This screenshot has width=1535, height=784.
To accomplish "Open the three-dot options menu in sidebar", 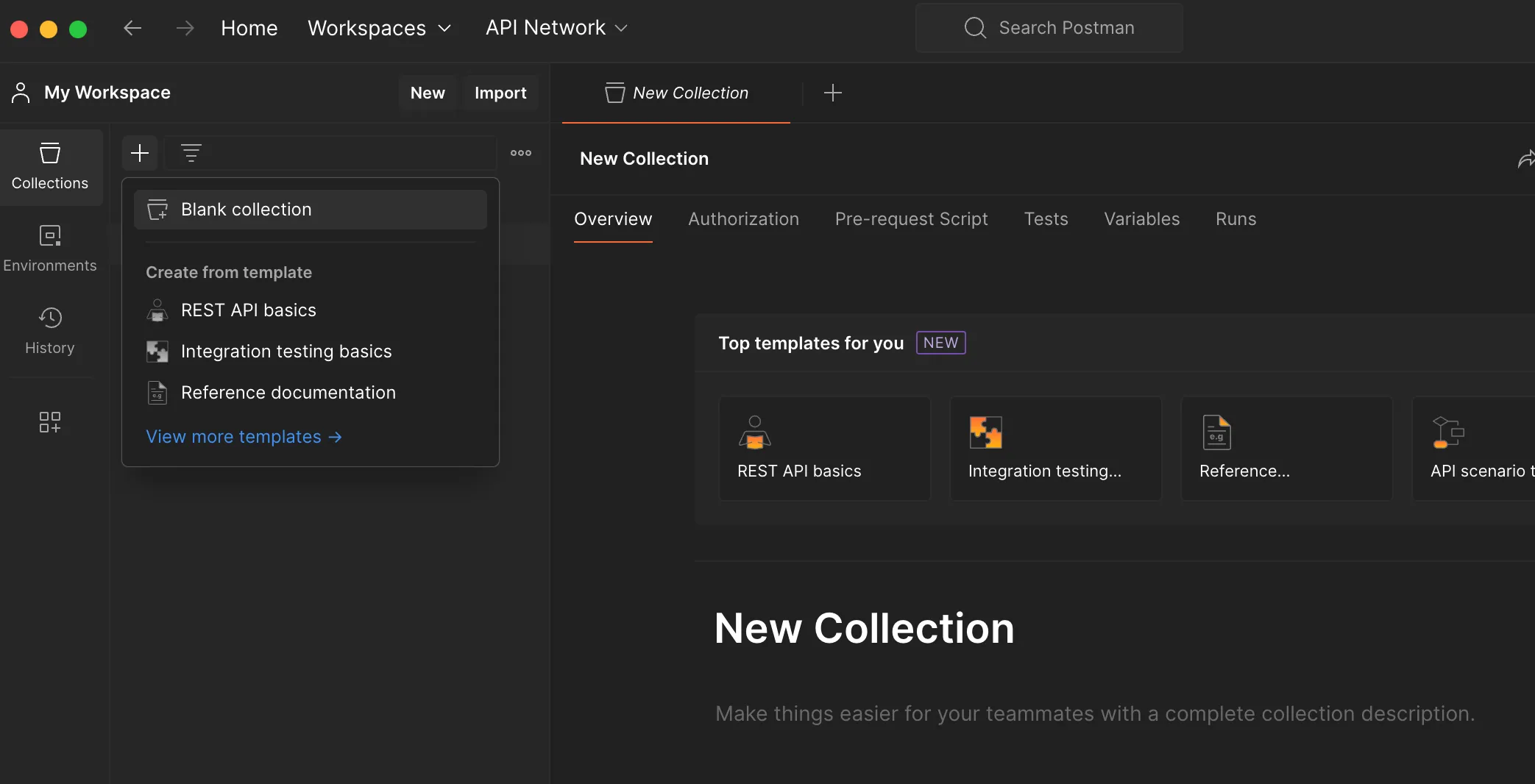I will (521, 153).
